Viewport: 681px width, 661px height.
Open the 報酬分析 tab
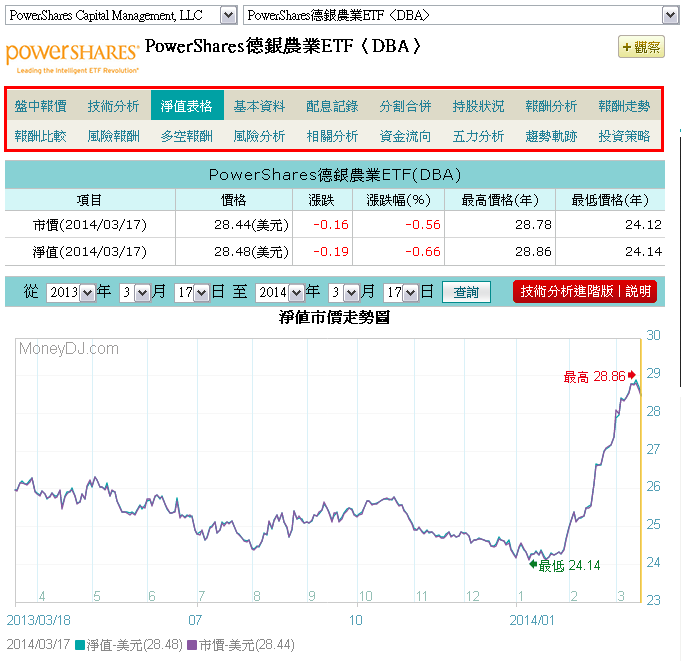click(x=551, y=106)
